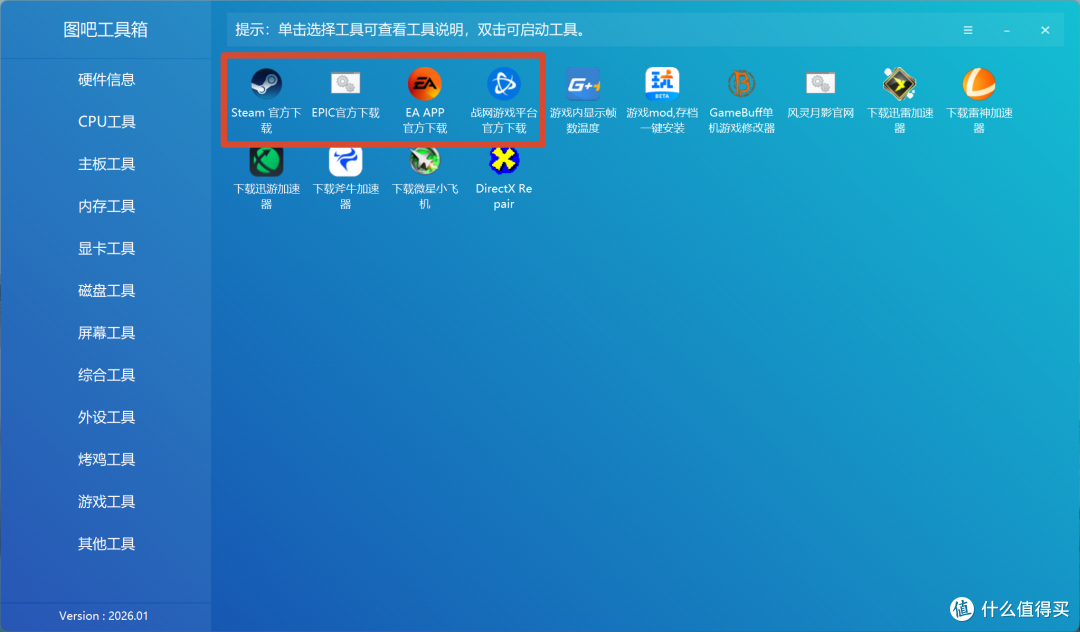The height and width of the screenshot is (632, 1080).
Task: Switch to 内存工具 category
Action: point(106,207)
